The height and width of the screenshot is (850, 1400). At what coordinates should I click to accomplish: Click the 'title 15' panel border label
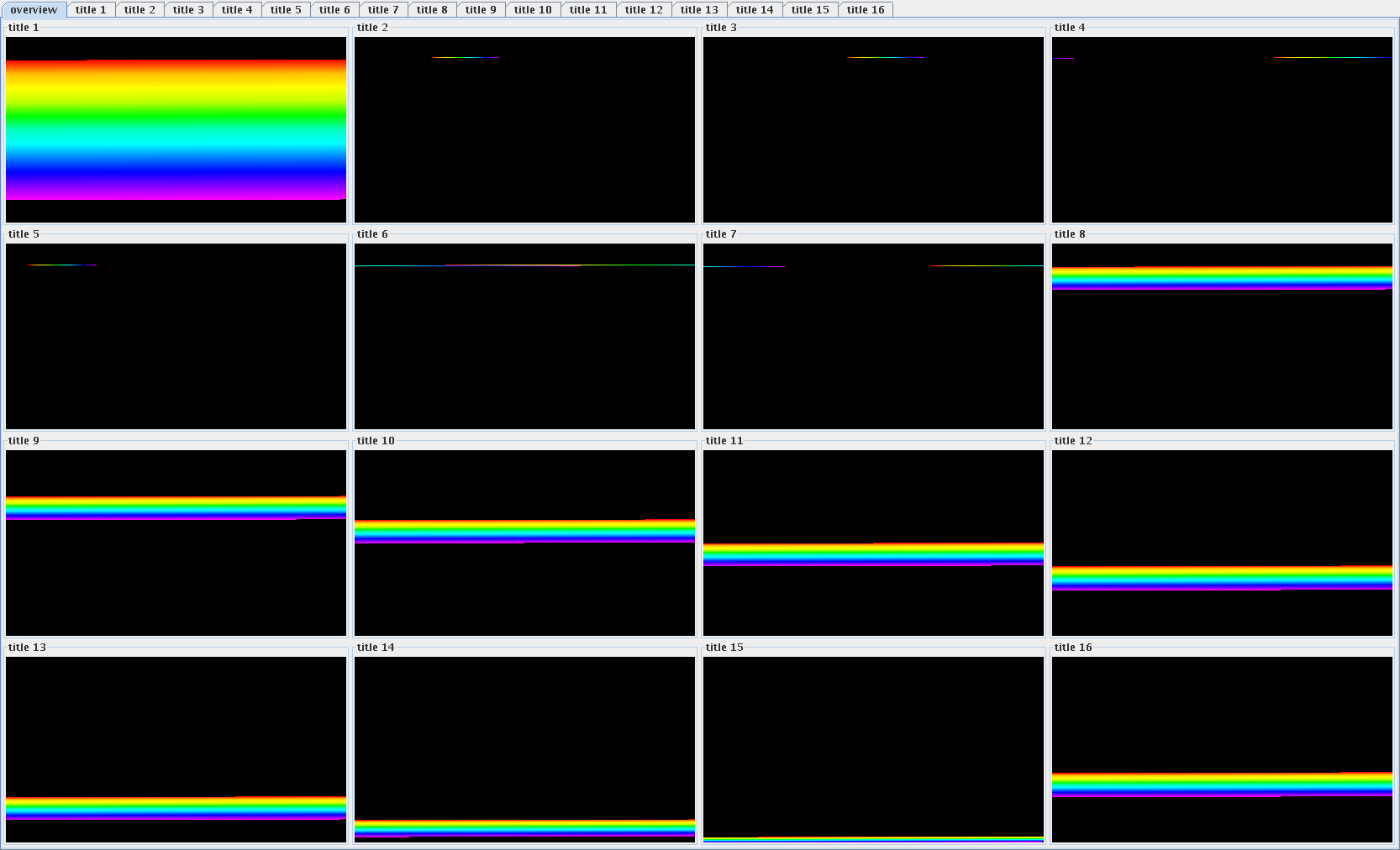click(x=724, y=648)
